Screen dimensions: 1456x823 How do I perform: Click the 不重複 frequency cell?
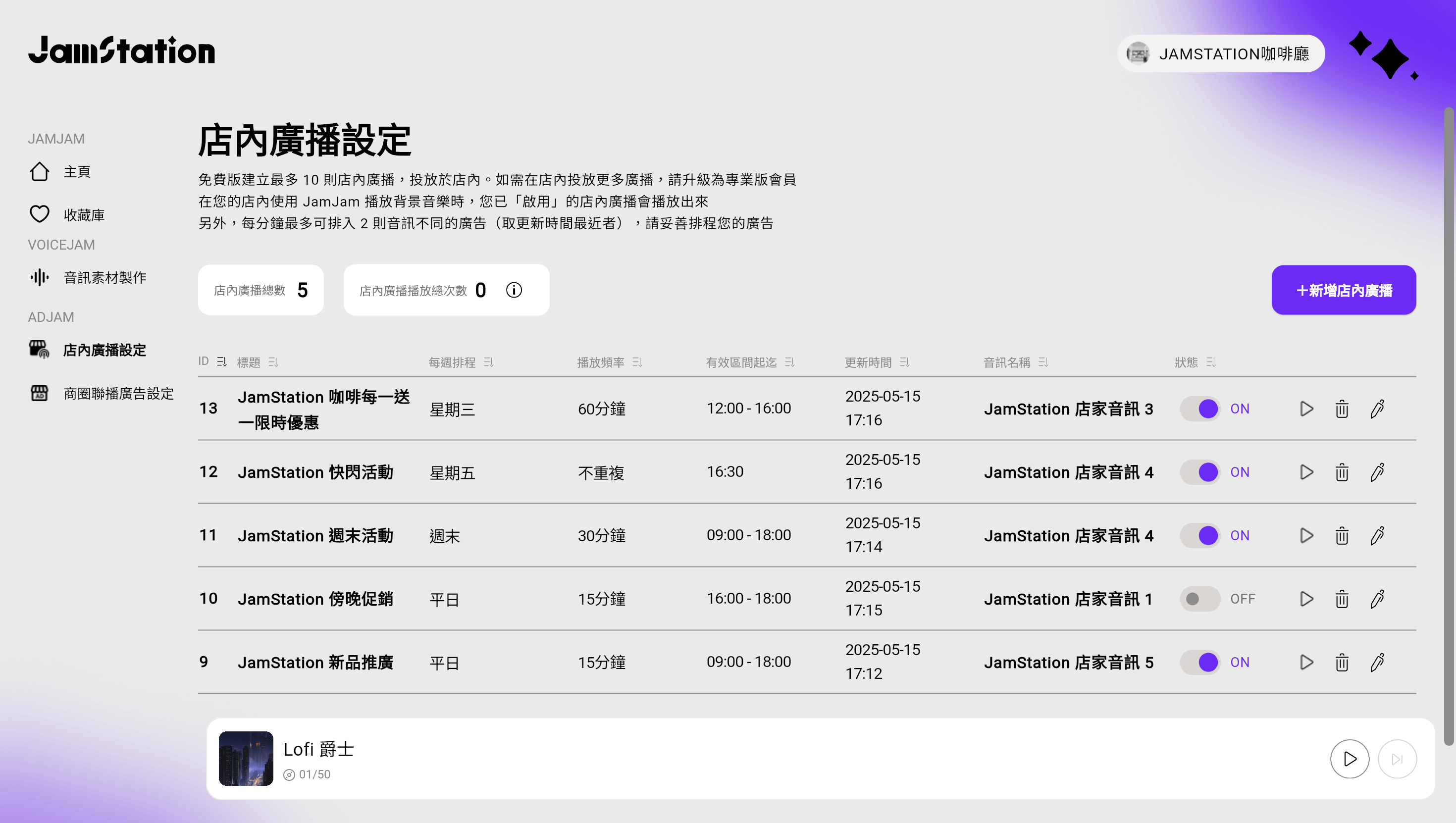click(601, 472)
